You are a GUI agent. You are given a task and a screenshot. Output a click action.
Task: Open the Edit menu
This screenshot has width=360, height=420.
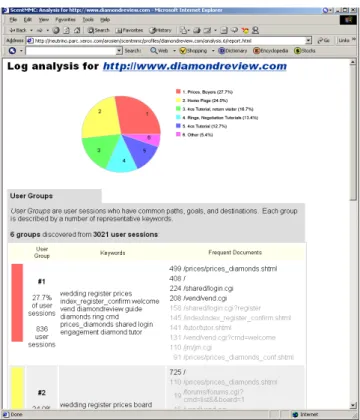click(28, 20)
